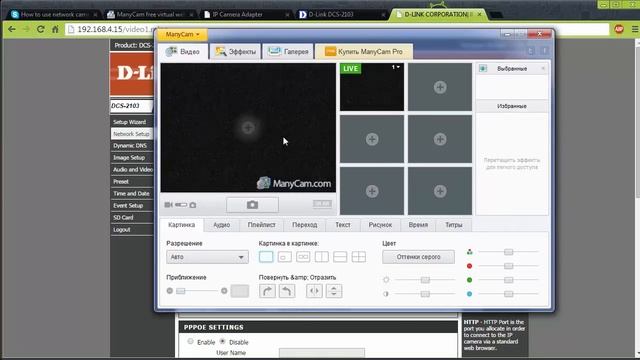Expand the Разрешение dropdown set to Авто

pos(207,257)
